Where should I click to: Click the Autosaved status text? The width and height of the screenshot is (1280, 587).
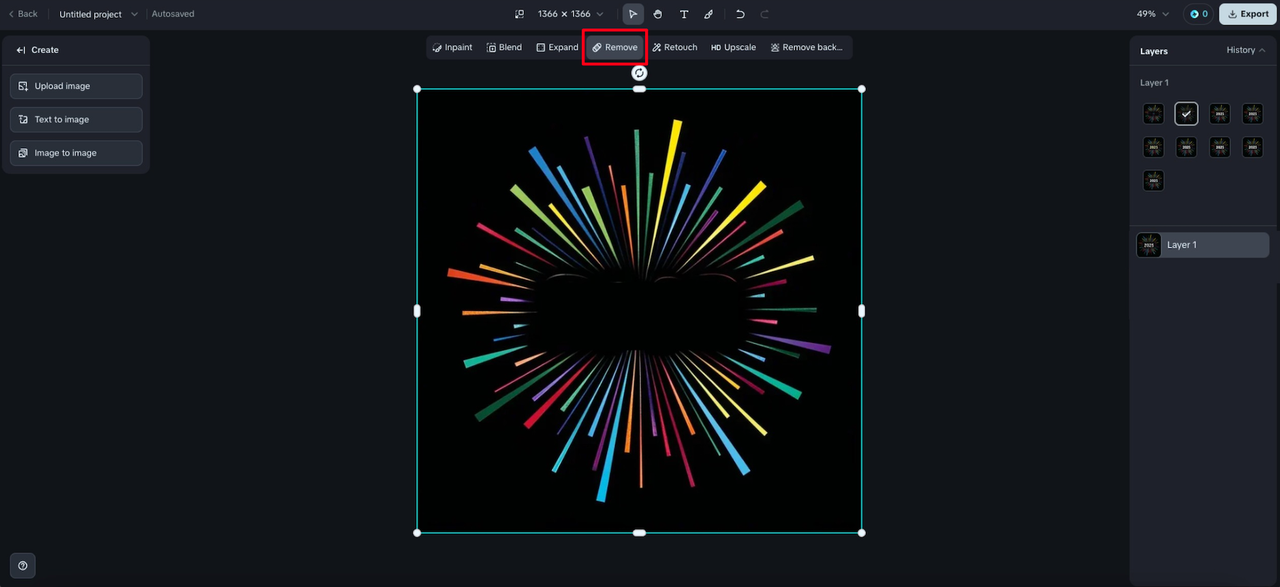tap(173, 14)
